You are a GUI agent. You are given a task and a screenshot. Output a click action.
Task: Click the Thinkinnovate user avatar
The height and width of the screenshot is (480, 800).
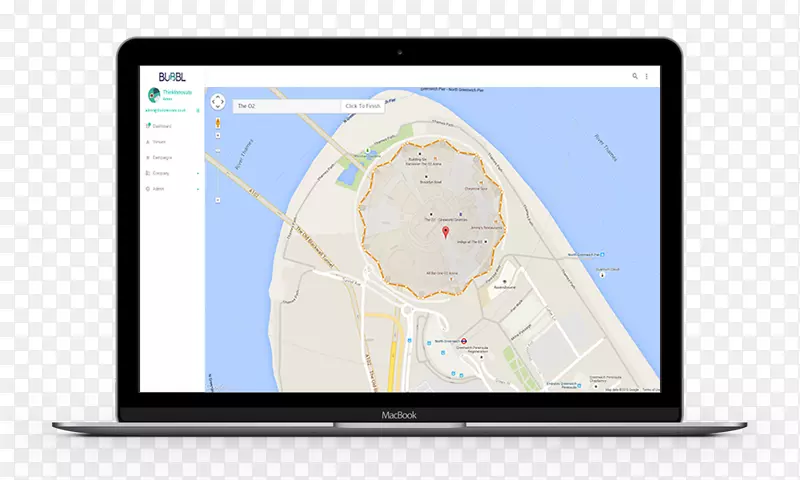coord(154,95)
